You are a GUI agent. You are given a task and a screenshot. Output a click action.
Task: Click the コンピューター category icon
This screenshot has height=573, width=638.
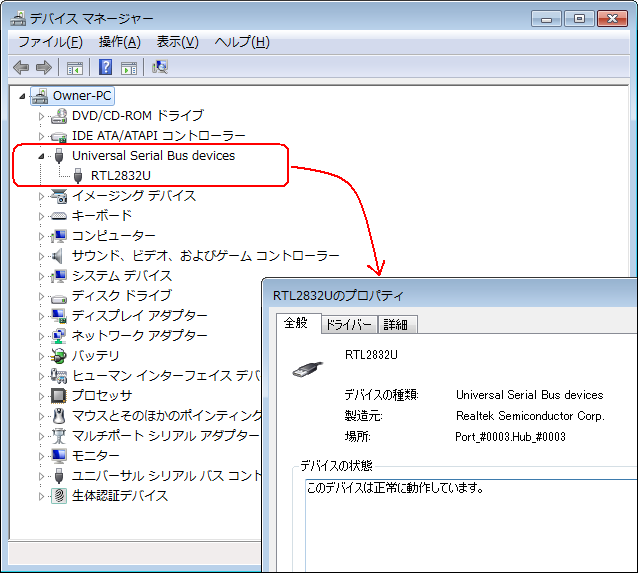click(59, 236)
